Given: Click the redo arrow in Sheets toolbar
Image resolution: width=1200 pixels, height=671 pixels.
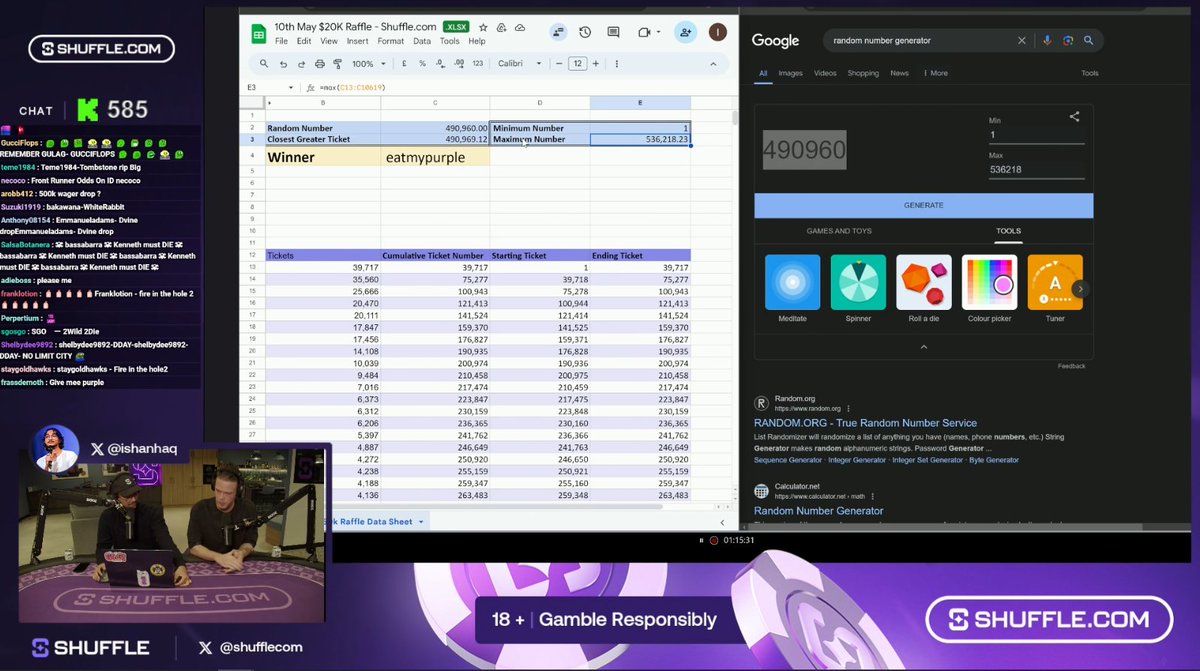Looking at the screenshot, I should (300, 64).
